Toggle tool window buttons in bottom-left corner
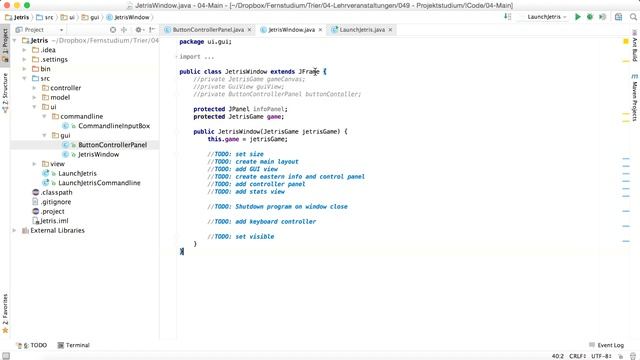The width and height of the screenshot is (640, 360). click(6, 356)
